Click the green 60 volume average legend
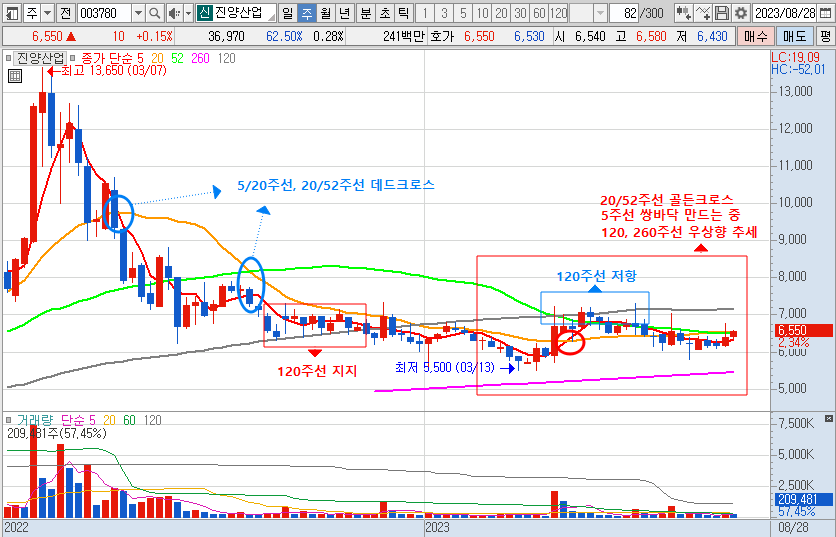The width and height of the screenshot is (836, 537). click(x=130, y=420)
